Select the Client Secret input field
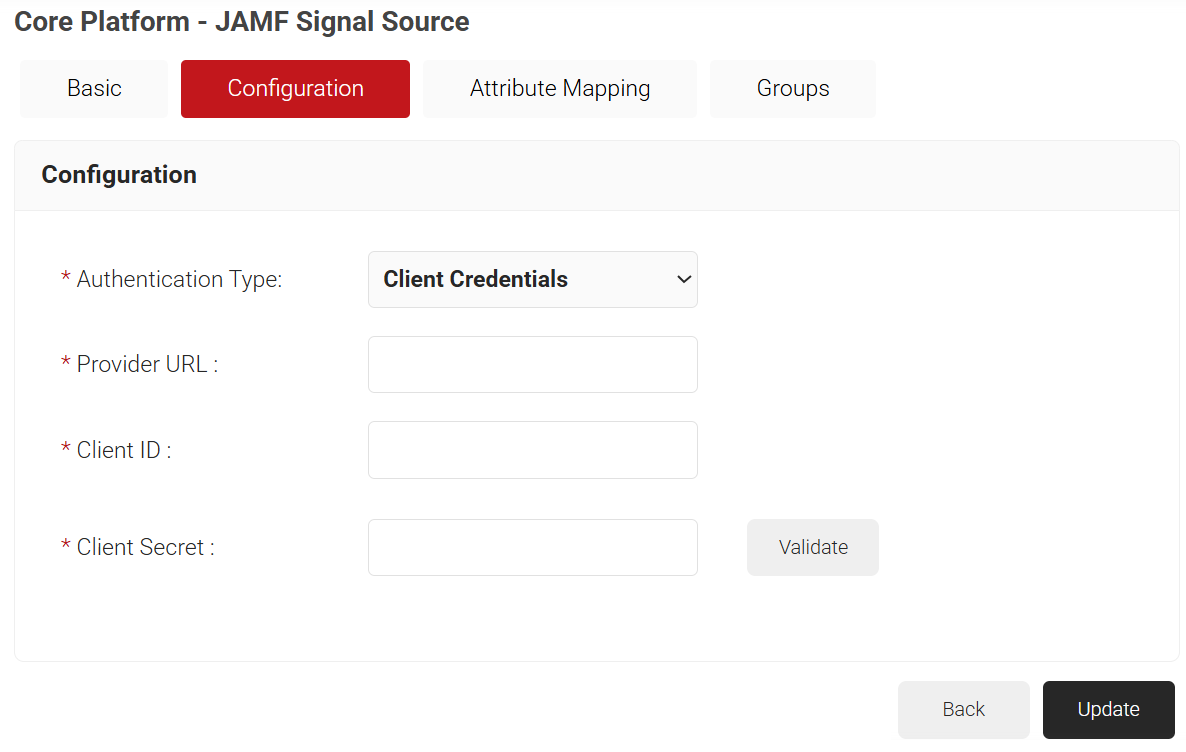 pyautogui.click(x=532, y=547)
